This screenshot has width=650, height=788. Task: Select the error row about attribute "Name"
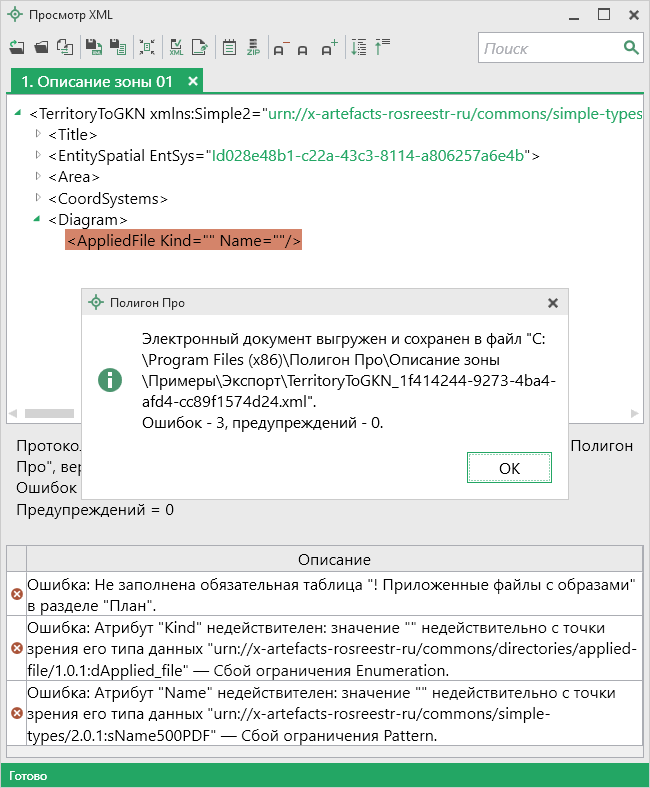(x=330, y=714)
